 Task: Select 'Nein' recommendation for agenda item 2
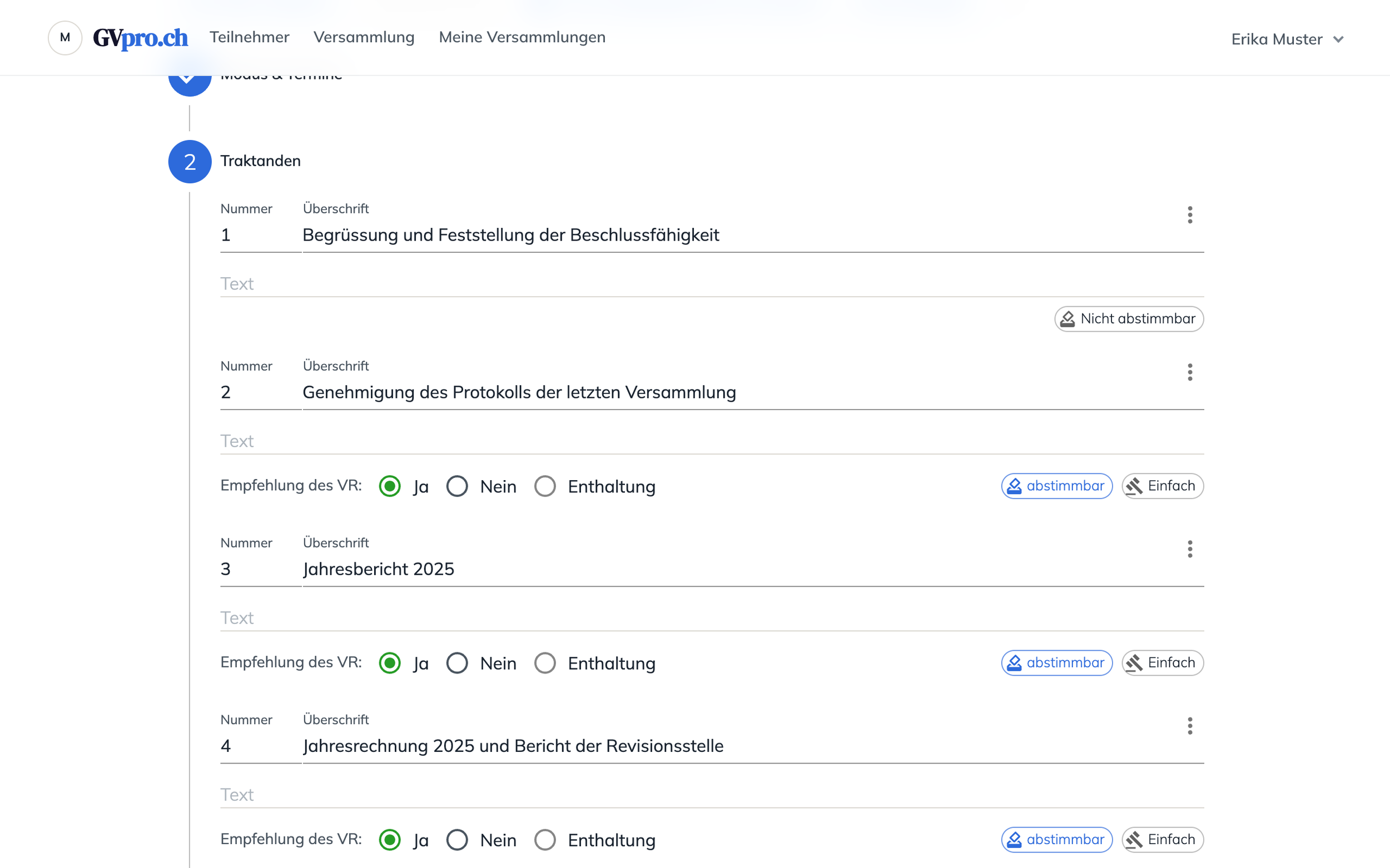pyautogui.click(x=457, y=486)
